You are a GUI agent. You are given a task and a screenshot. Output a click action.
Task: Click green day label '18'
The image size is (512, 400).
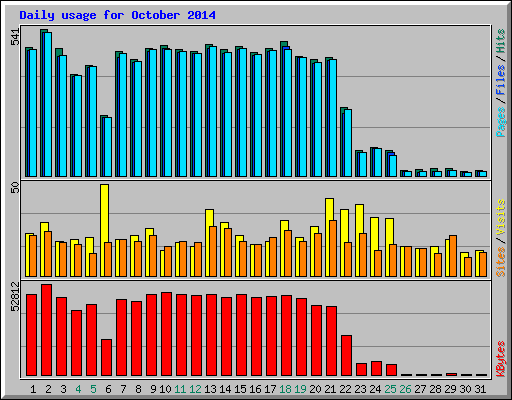[285, 389]
